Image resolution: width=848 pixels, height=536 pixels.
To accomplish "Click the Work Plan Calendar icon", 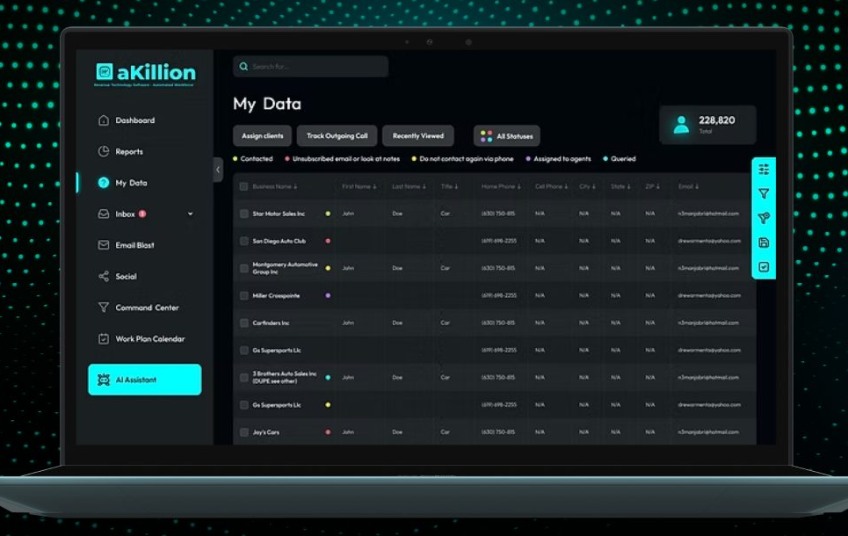I will coord(104,339).
